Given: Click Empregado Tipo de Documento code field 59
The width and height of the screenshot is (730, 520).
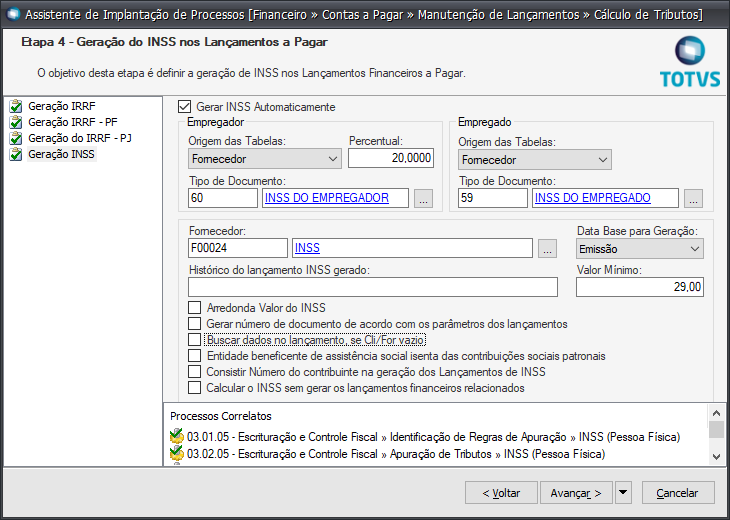Looking at the screenshot, I should [x=493, y=198].
